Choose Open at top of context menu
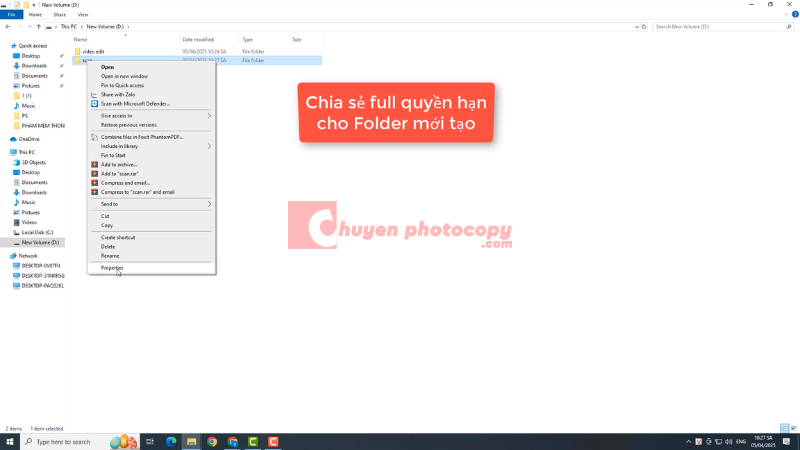Image resolution: width=800 pixels, height=450 pixels. (x=151, y=67)
